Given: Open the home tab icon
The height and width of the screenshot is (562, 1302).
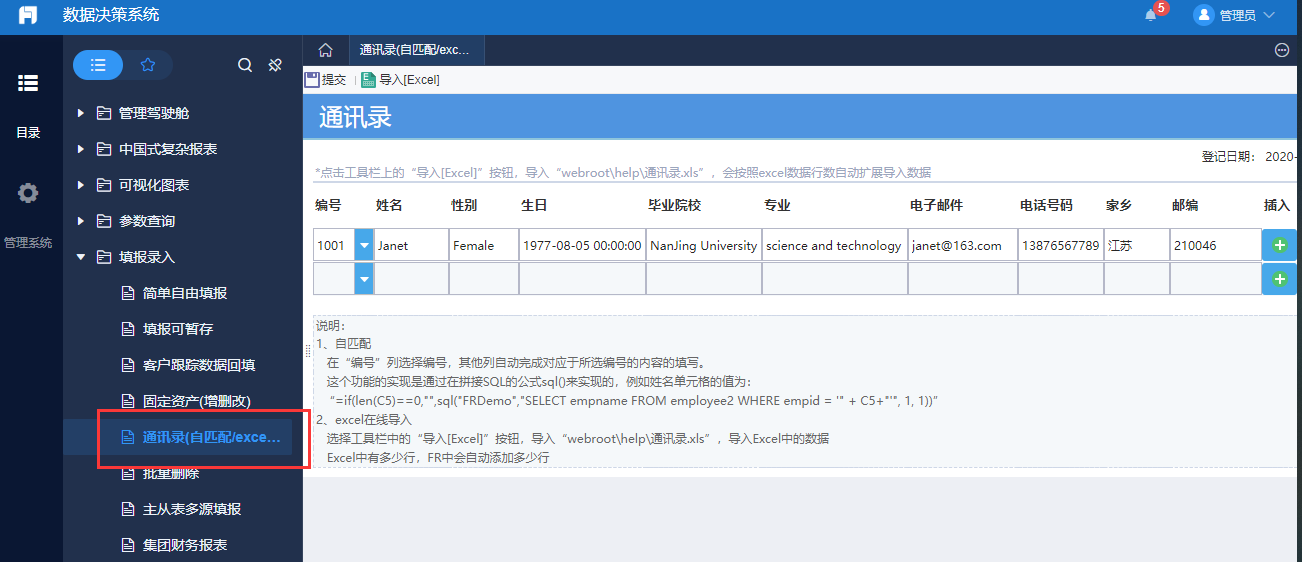Looking at the screenshot, I should point(325,50).
